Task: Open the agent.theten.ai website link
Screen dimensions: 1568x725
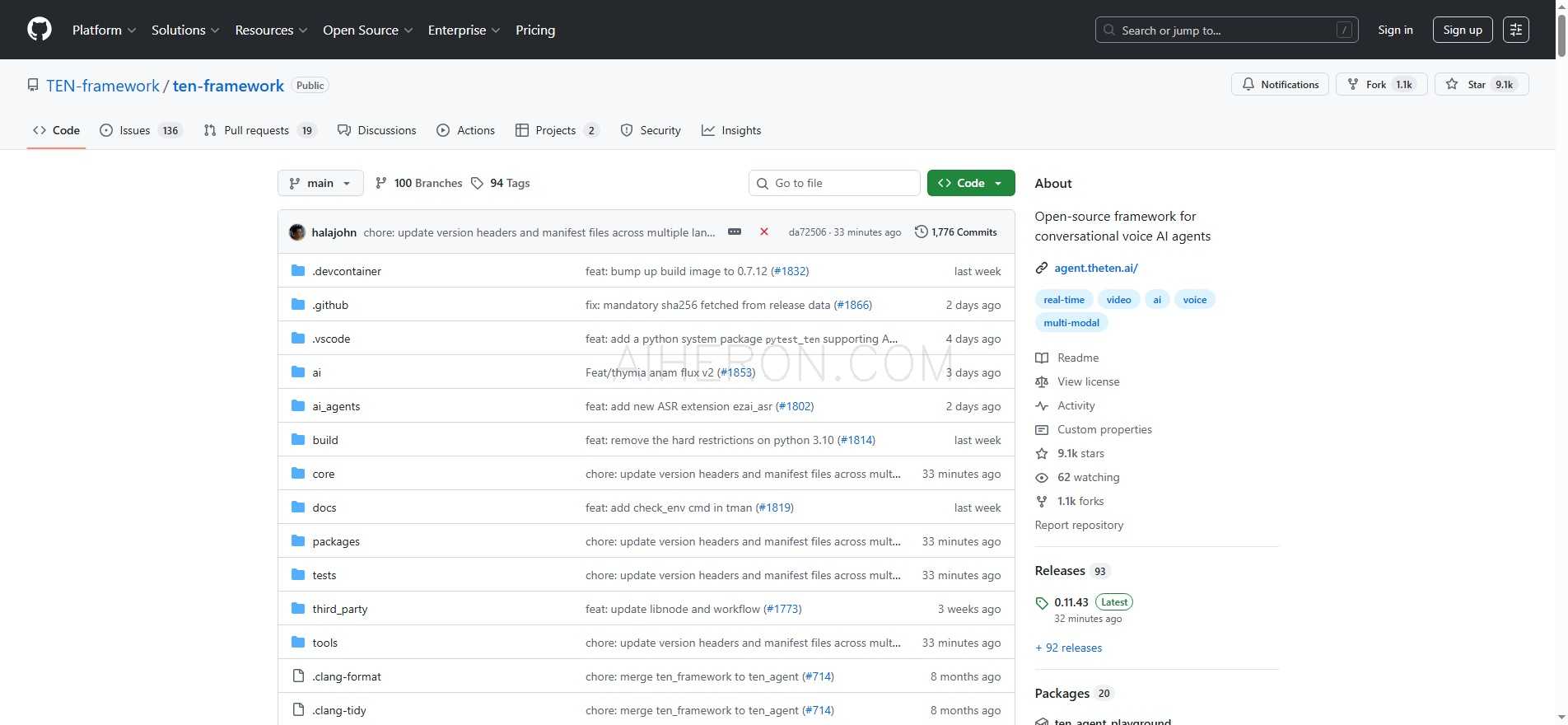Action: tap(1095, 268)
